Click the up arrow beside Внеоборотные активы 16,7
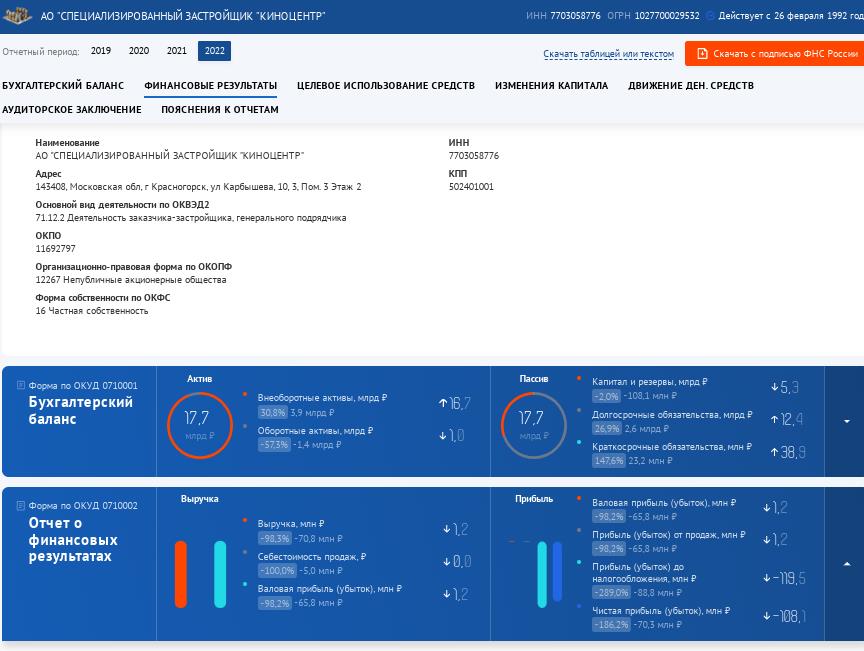This screenshot has width=864, height=651. [x=442, y=403]
